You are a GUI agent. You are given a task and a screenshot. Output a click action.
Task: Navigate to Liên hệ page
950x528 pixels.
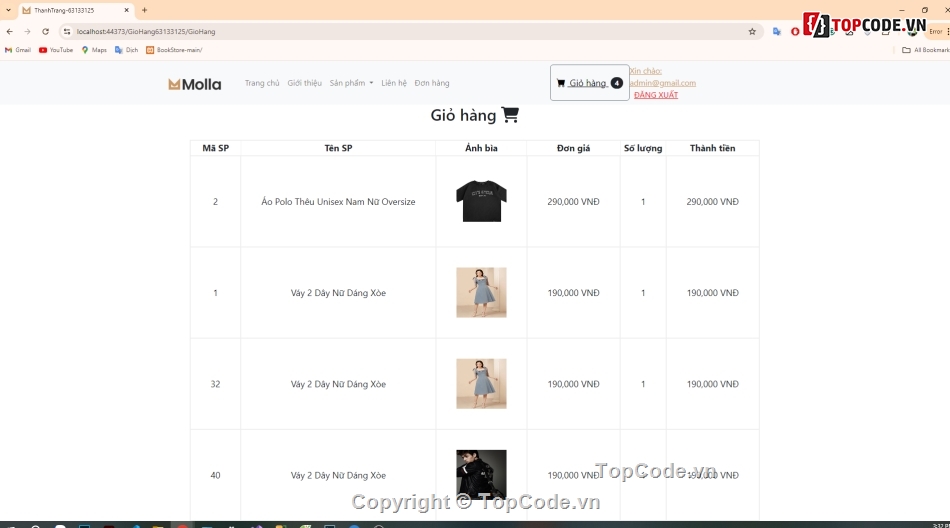(394, 83)
